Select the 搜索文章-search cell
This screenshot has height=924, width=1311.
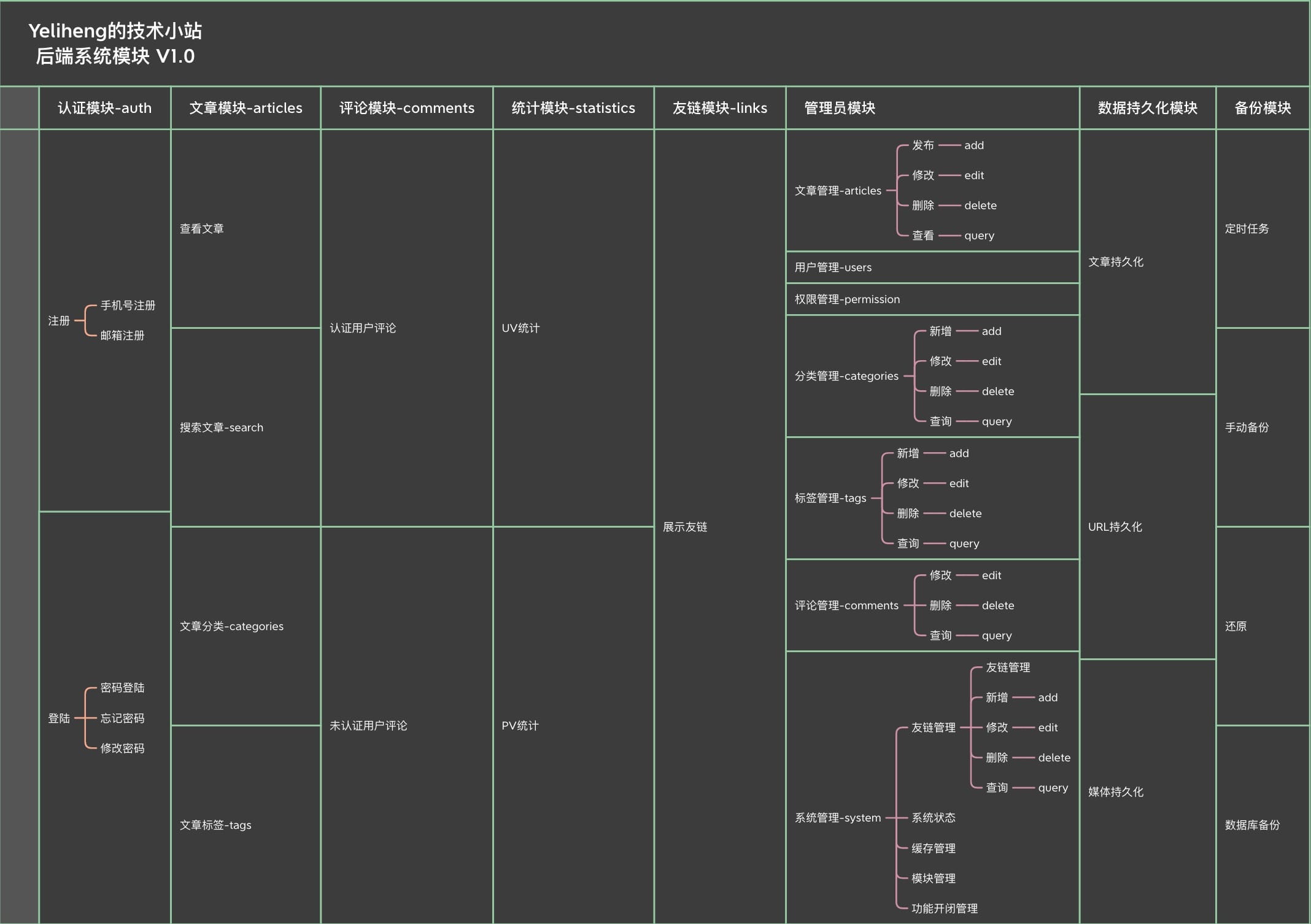point(221,428)
